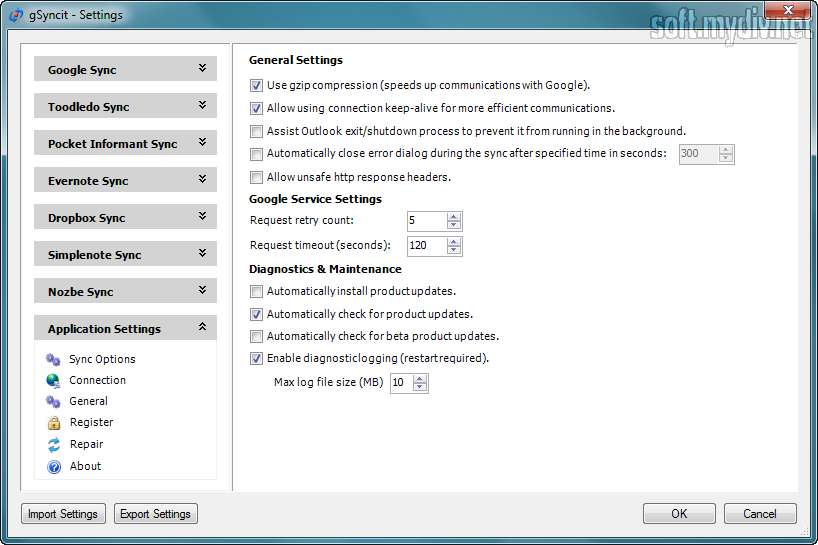Enable Assist Outlook exit/shutdown process
This screenshot has height=545, width=818.
[x=256, y=131]
